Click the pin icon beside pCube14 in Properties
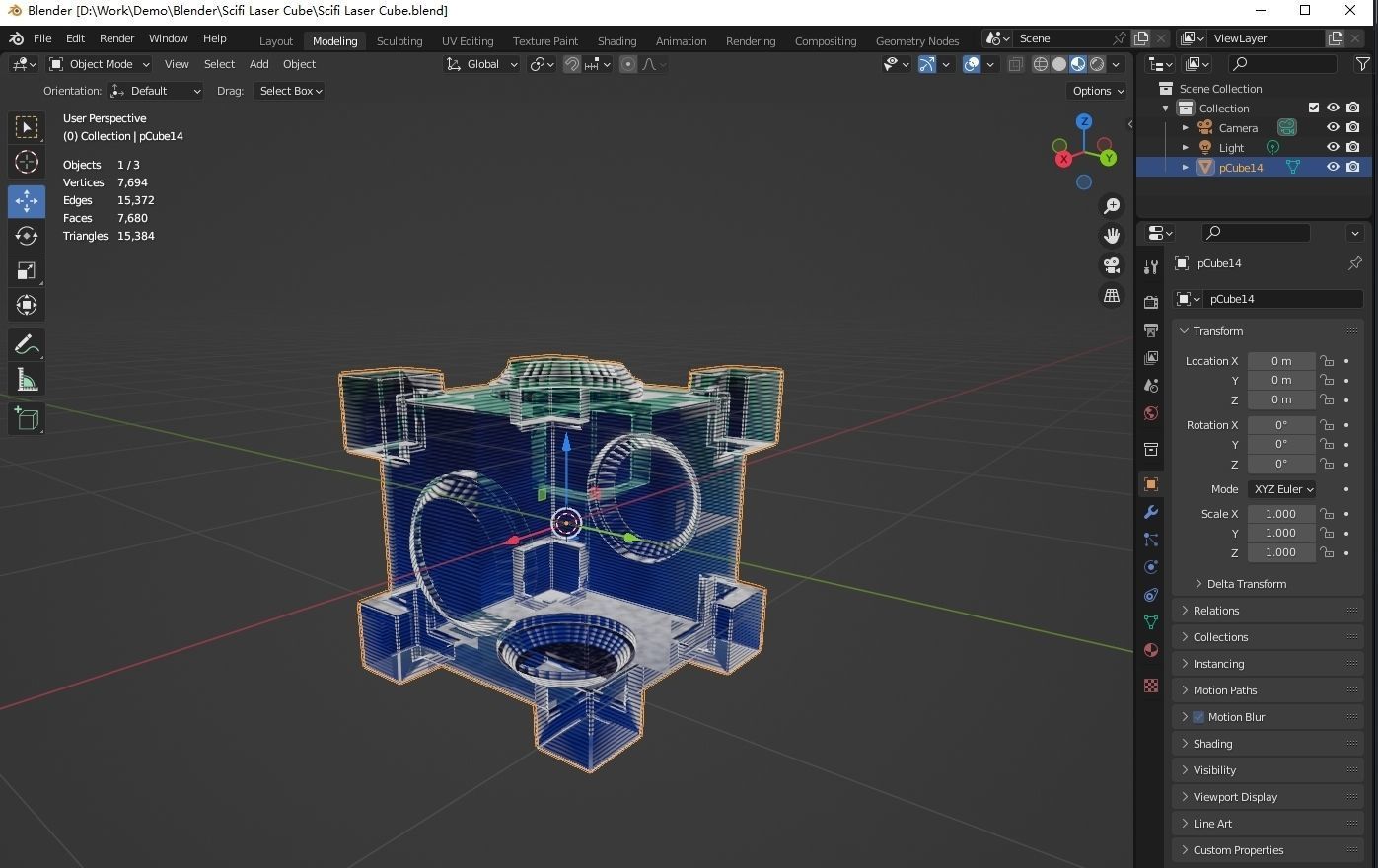 (1354, 263)
